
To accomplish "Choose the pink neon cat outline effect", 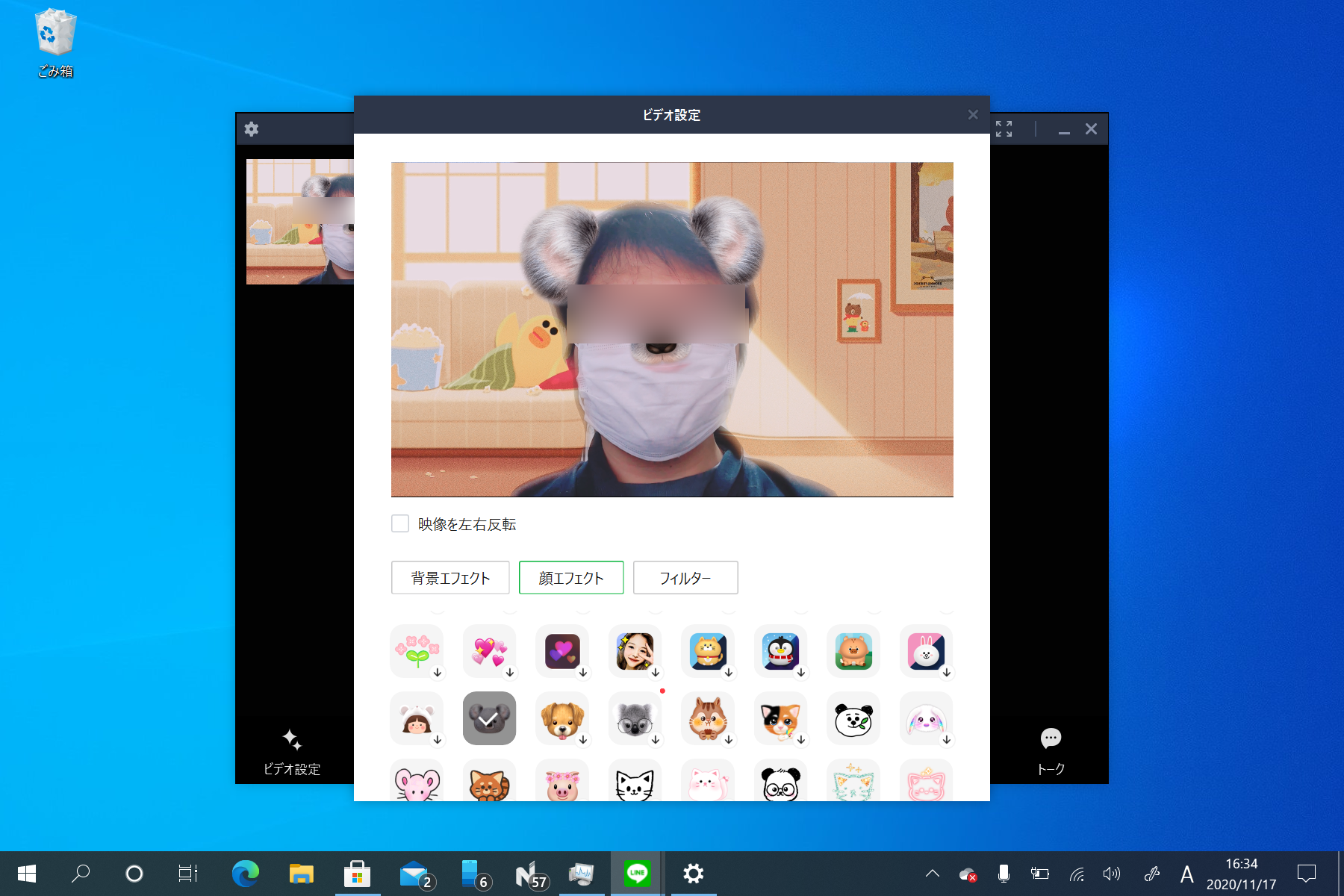I will (x=926, y=780).
